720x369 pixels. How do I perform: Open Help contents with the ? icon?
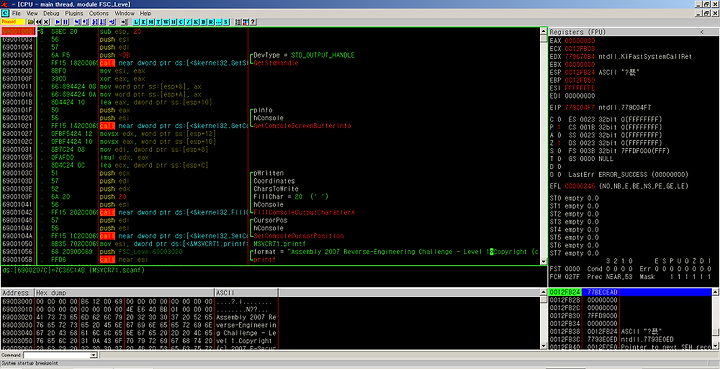point(253,22)
